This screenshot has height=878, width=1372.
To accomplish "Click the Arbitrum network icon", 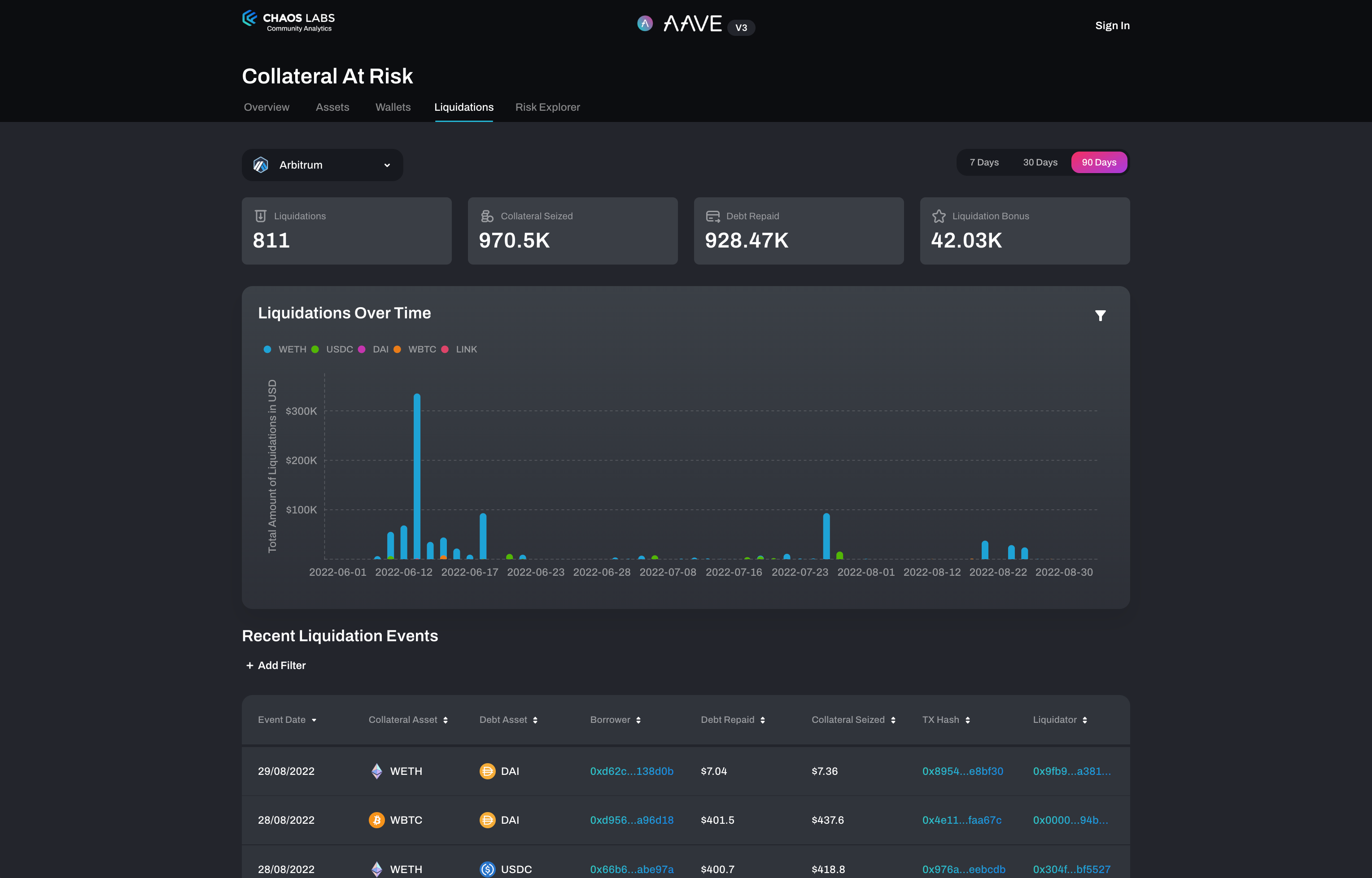I will (261, 165).
